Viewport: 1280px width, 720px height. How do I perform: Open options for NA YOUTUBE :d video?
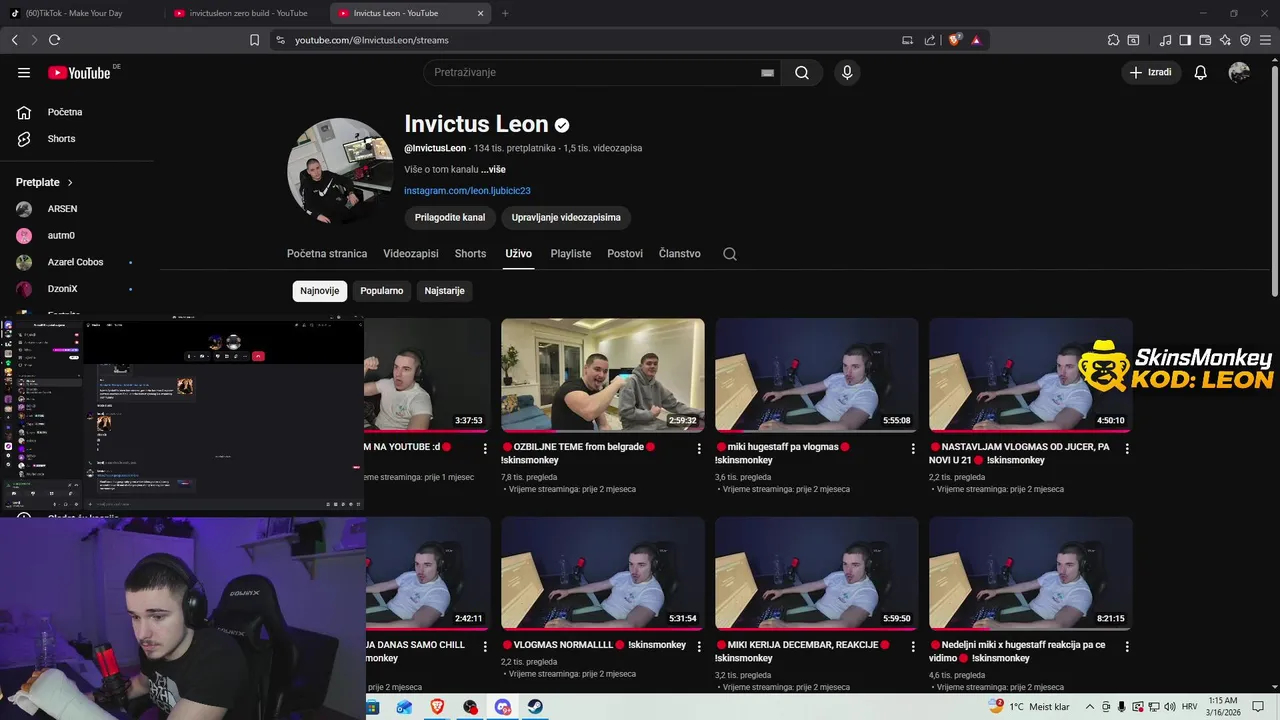[x=485, y=449]
